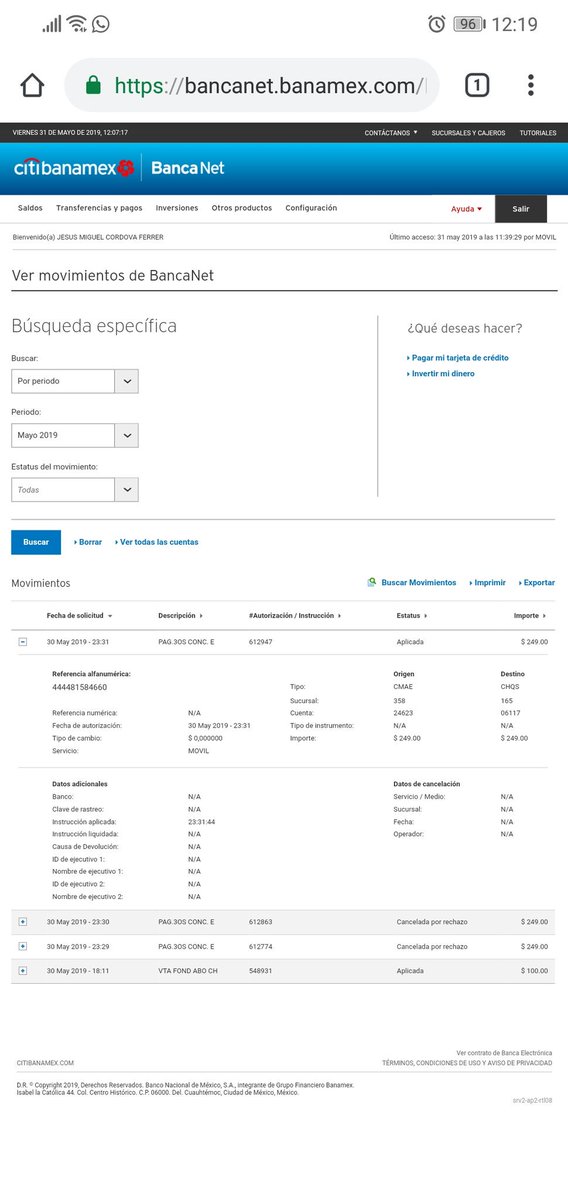
Task: Click the Origen account 24623
Action: pyautogui.click(x=404, y=713)
